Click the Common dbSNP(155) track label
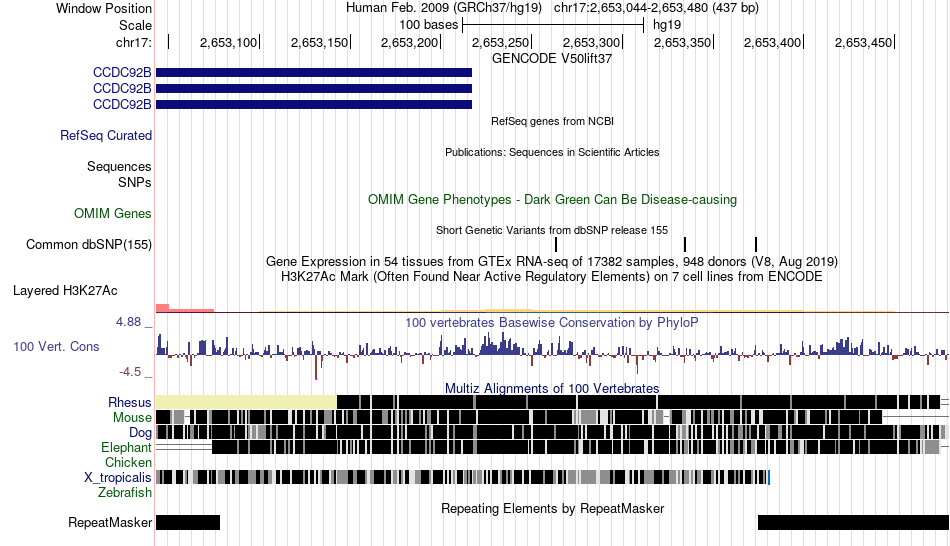 point(88,244)
